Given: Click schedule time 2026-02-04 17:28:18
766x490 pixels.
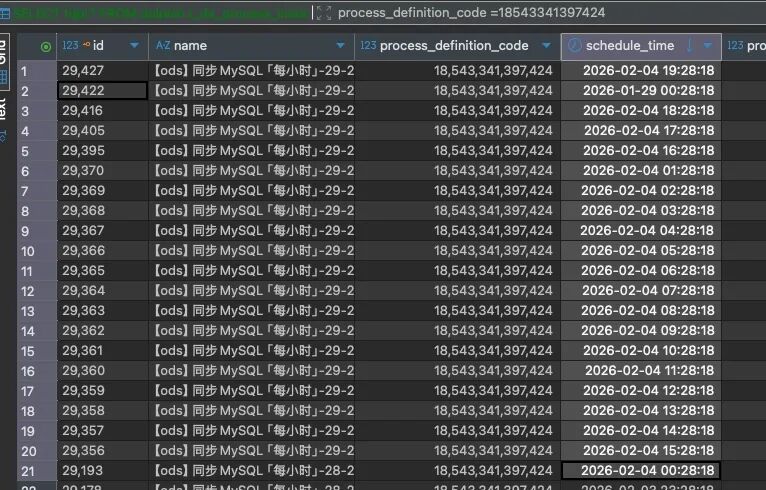Looking at the screenshot, I should (641, 131).
